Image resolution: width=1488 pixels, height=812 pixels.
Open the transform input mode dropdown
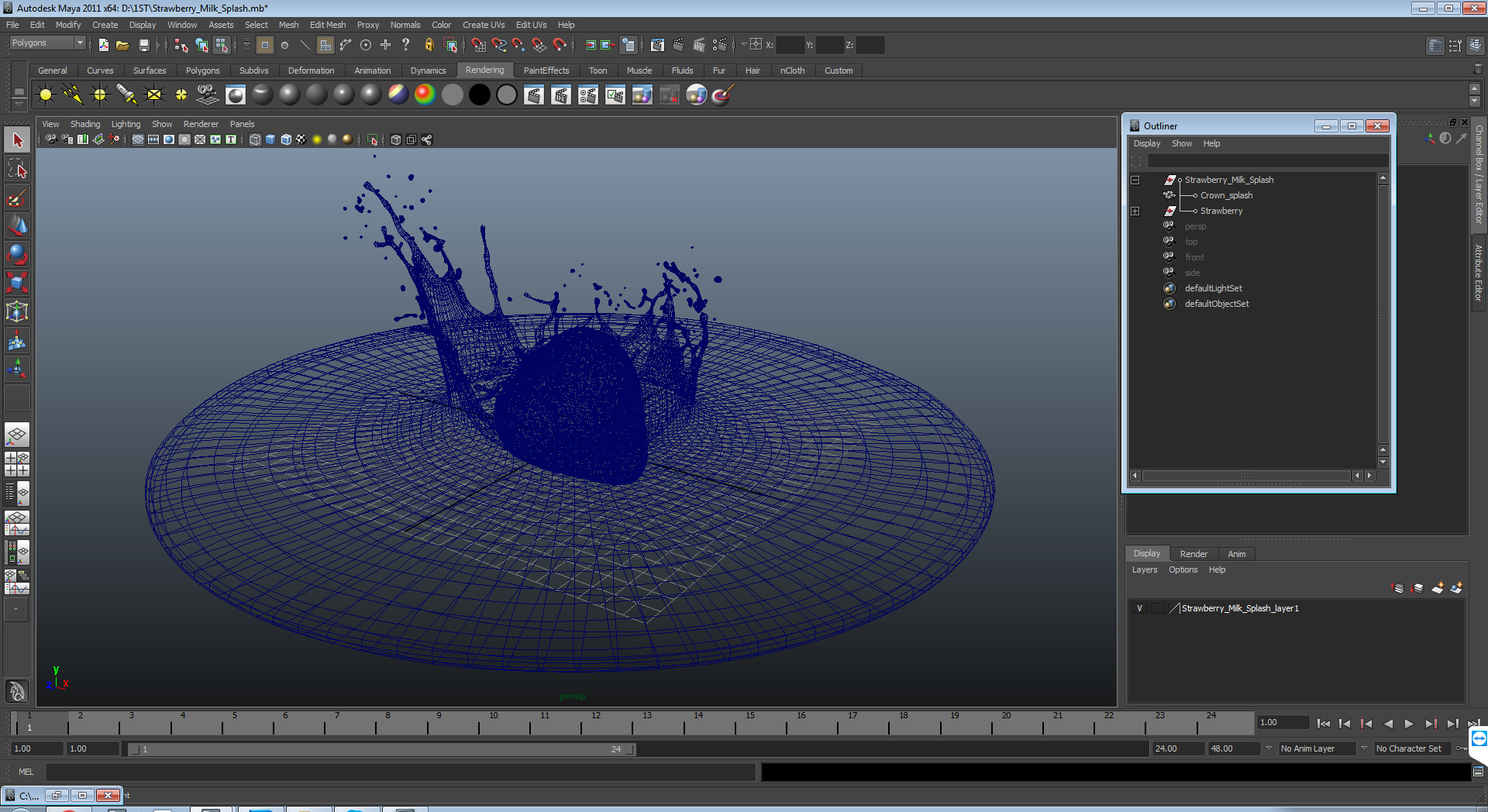pyautogui.click(x=744, y=44)
